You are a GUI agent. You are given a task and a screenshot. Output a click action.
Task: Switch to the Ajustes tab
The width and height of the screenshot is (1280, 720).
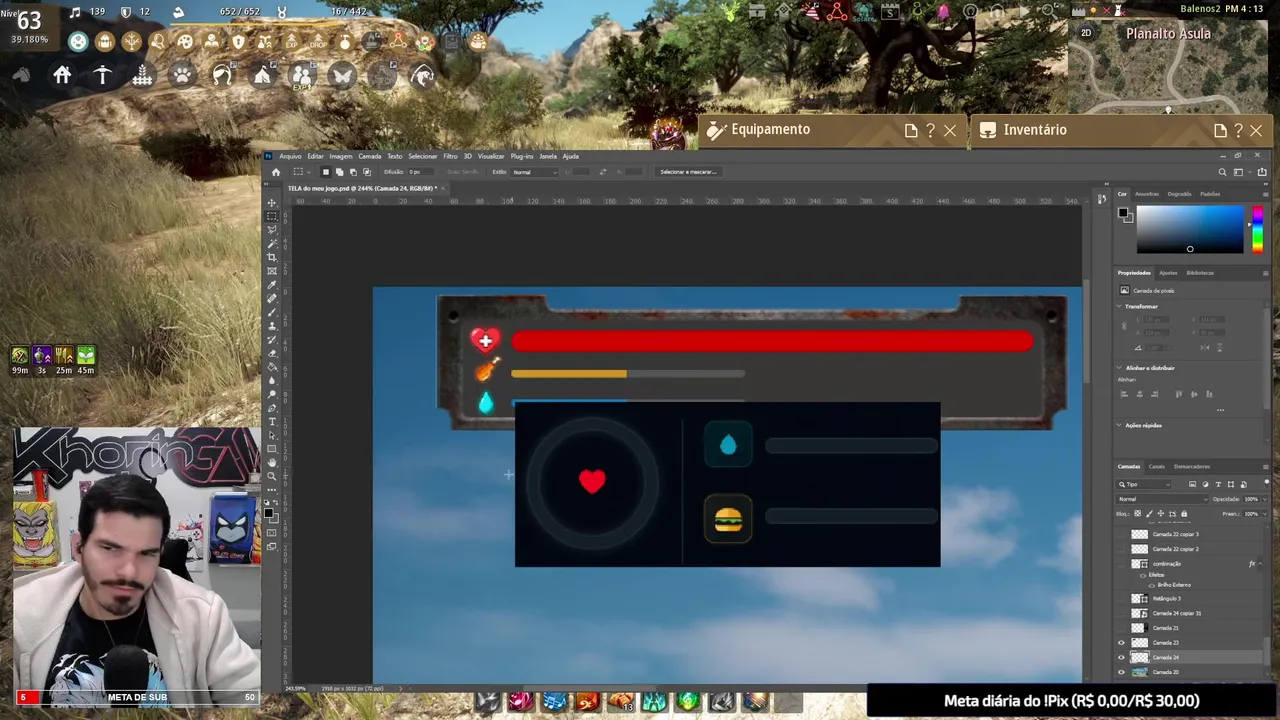point(1168,273)
